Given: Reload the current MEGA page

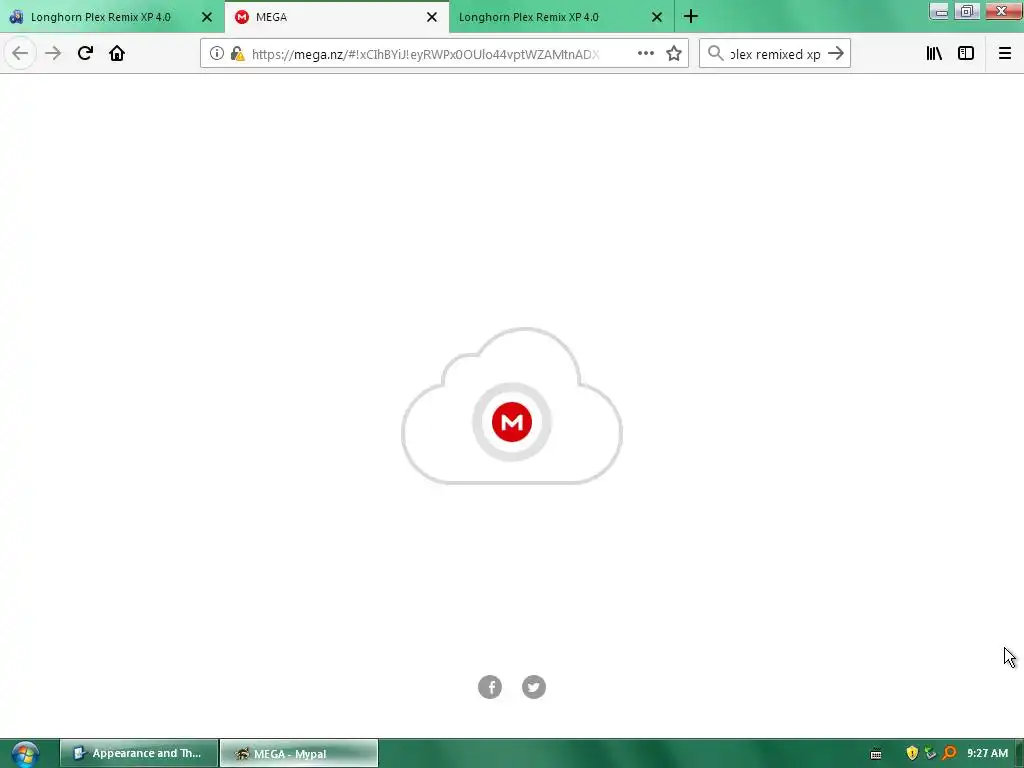Looking at the screenshot, I should coord(85,53).
